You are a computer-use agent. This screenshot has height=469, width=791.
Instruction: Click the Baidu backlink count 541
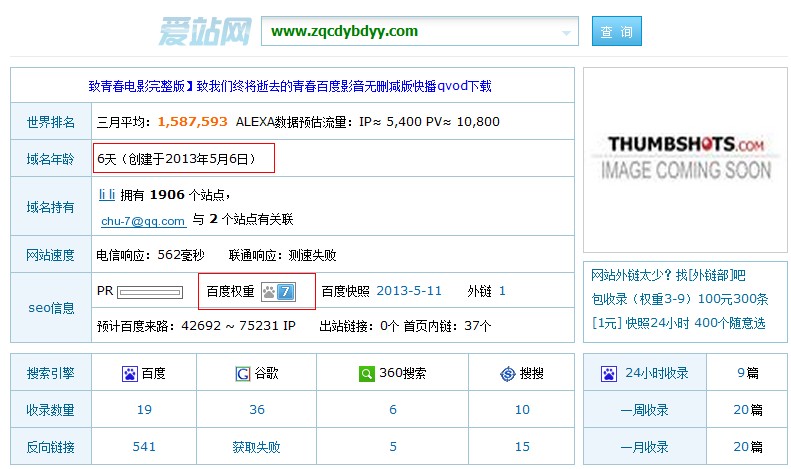click(144, 447)
